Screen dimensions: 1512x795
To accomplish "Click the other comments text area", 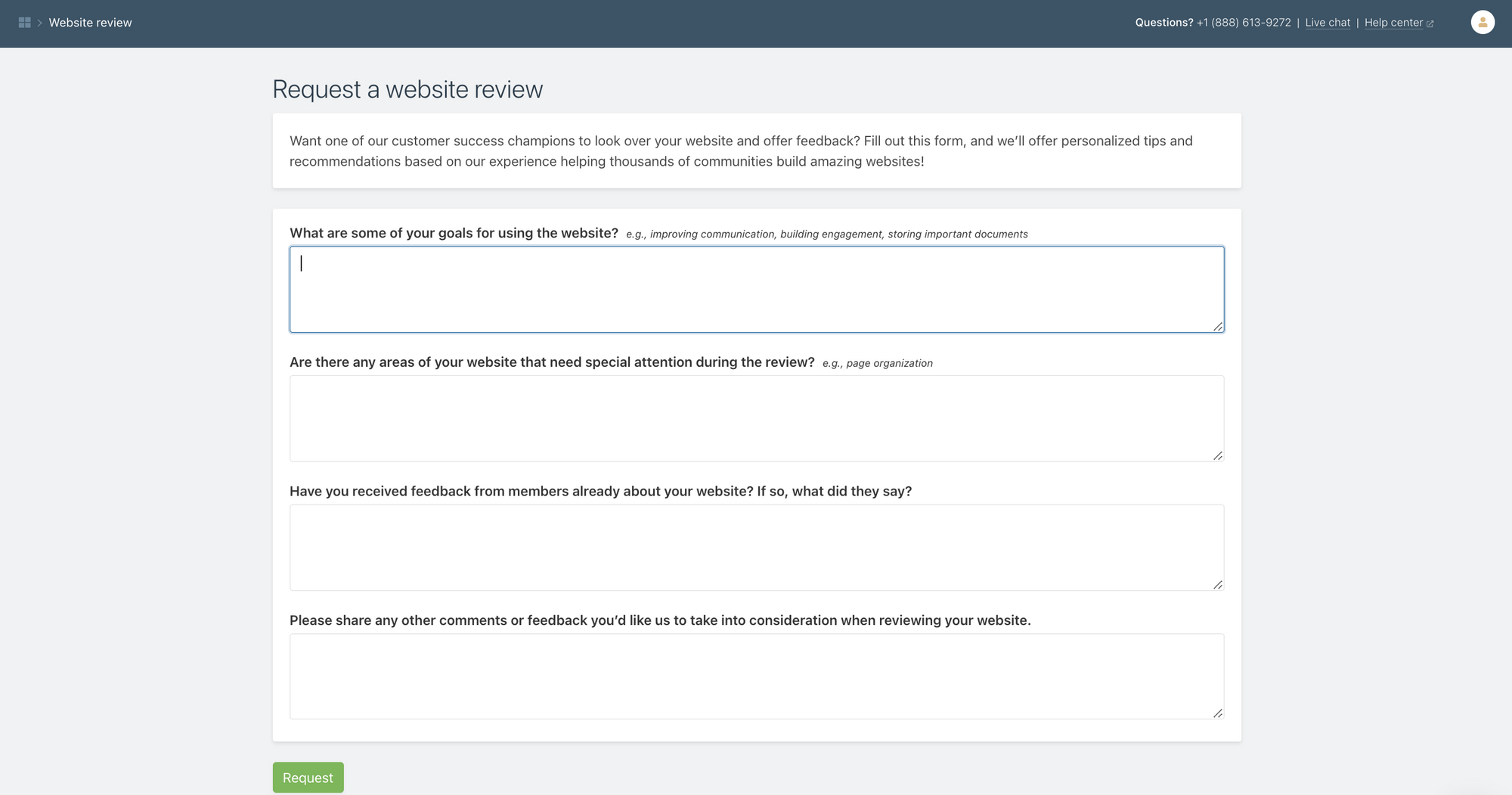I will click(757, 676).
